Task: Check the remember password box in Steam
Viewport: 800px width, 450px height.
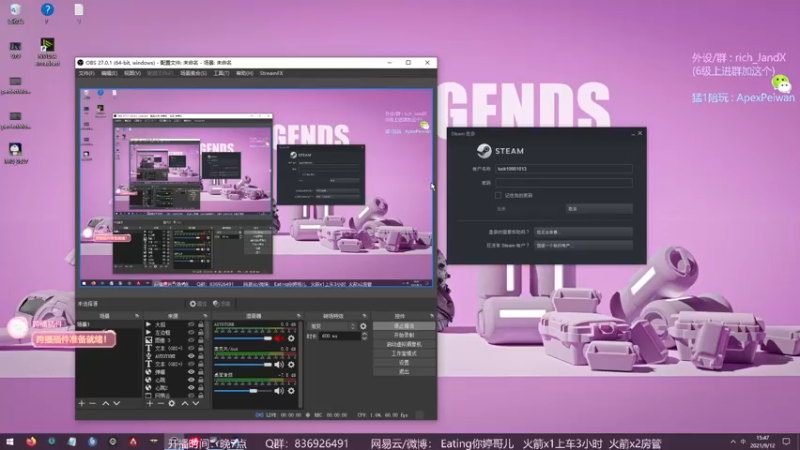Action: coord(498,195)
